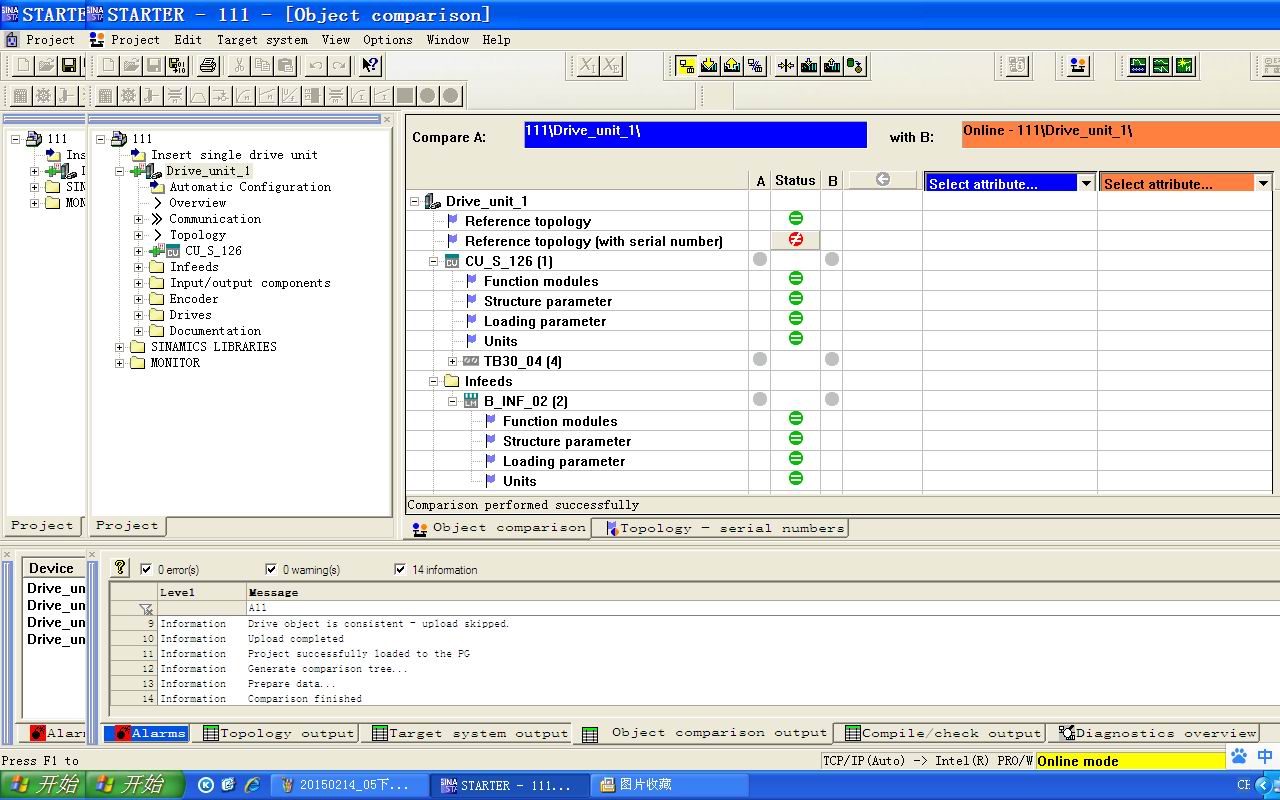Click the blue and orange circles toolbar icon
Image resolution: width=1280 pixels, height=800 pixels.
[1078, 66]
